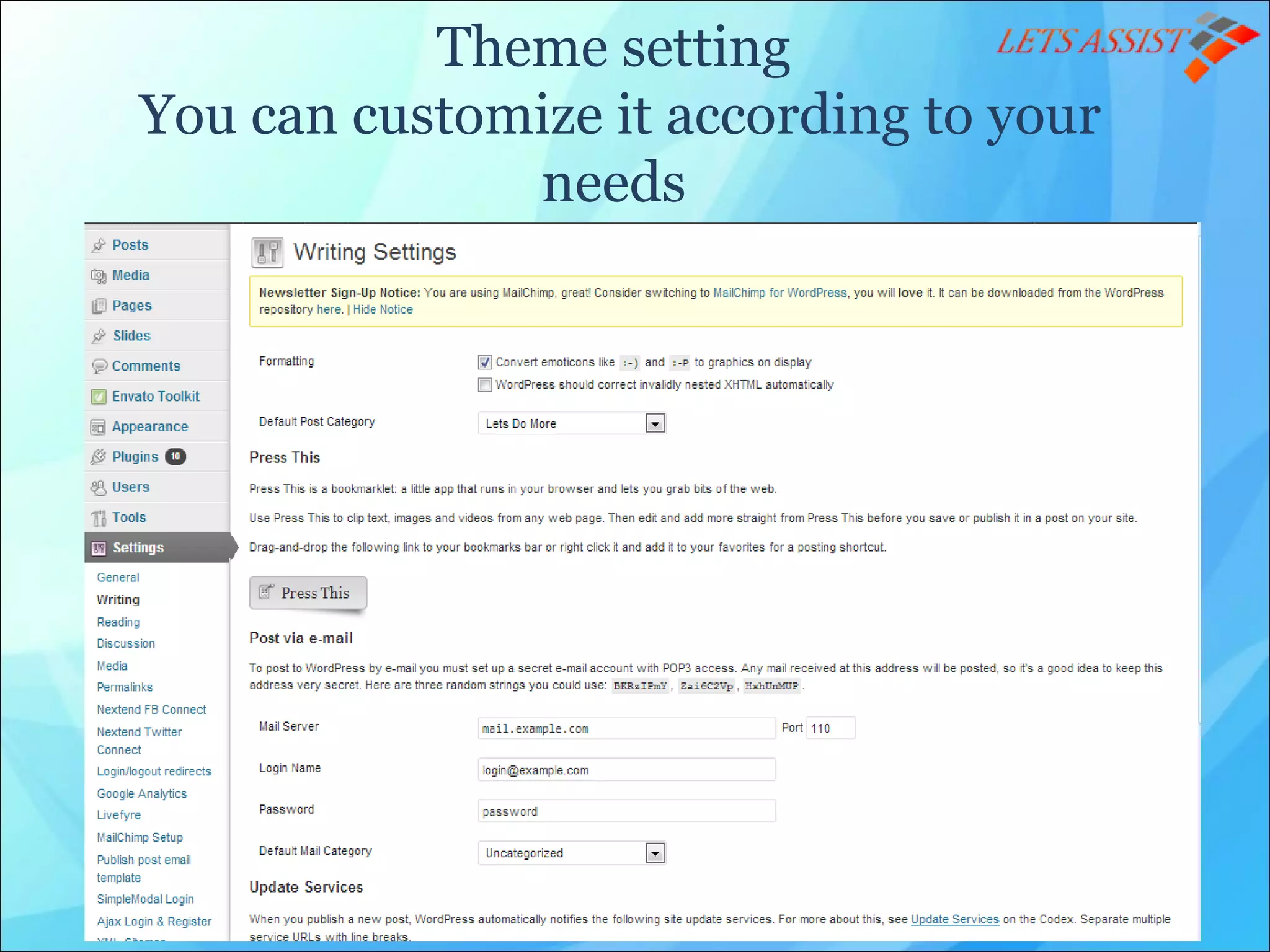Screen dimensions: 1270x952
Task: Open MailChimp Setup settings
Action: coord(140,838)
